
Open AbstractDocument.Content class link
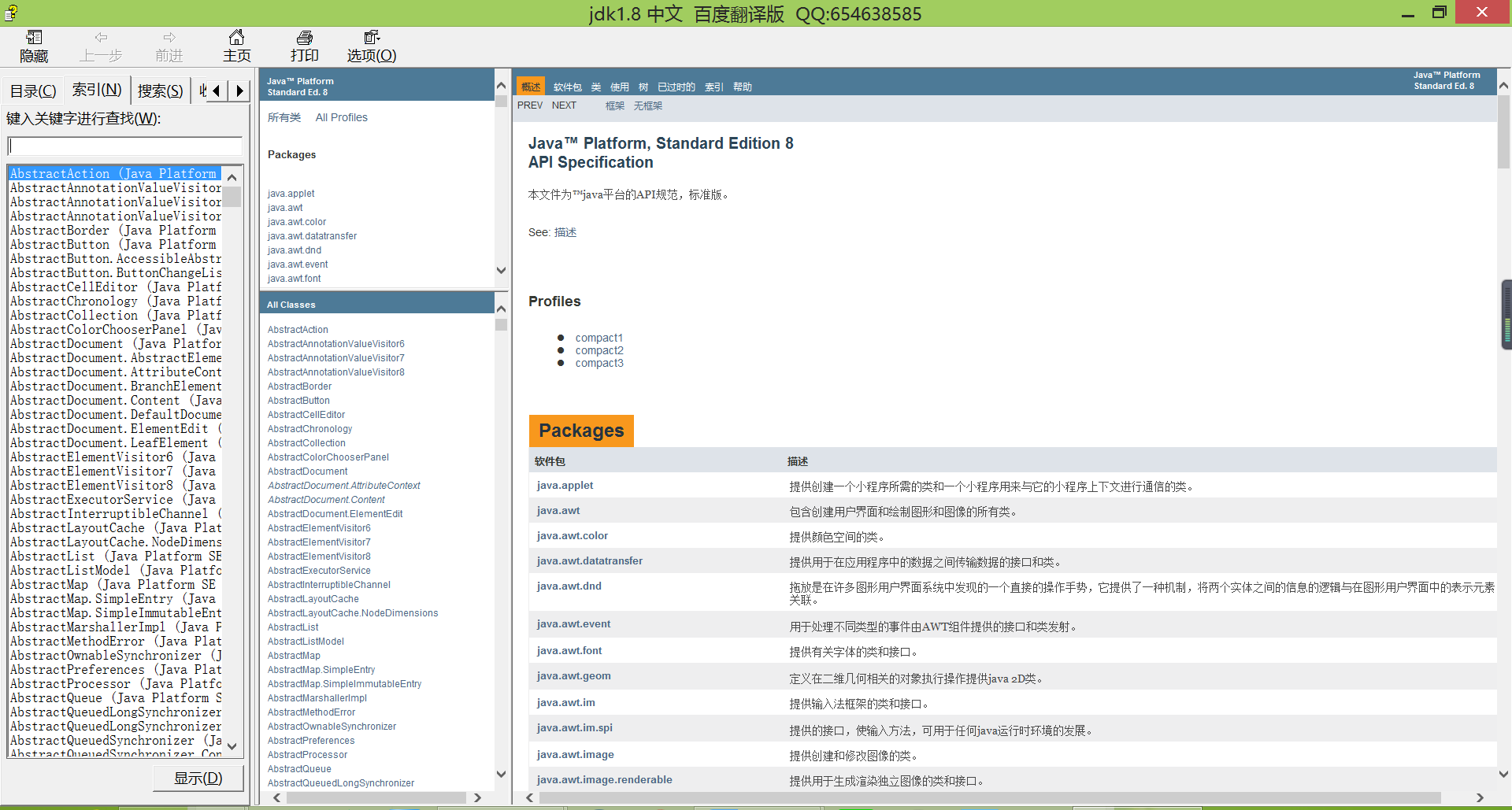(326, 500)
